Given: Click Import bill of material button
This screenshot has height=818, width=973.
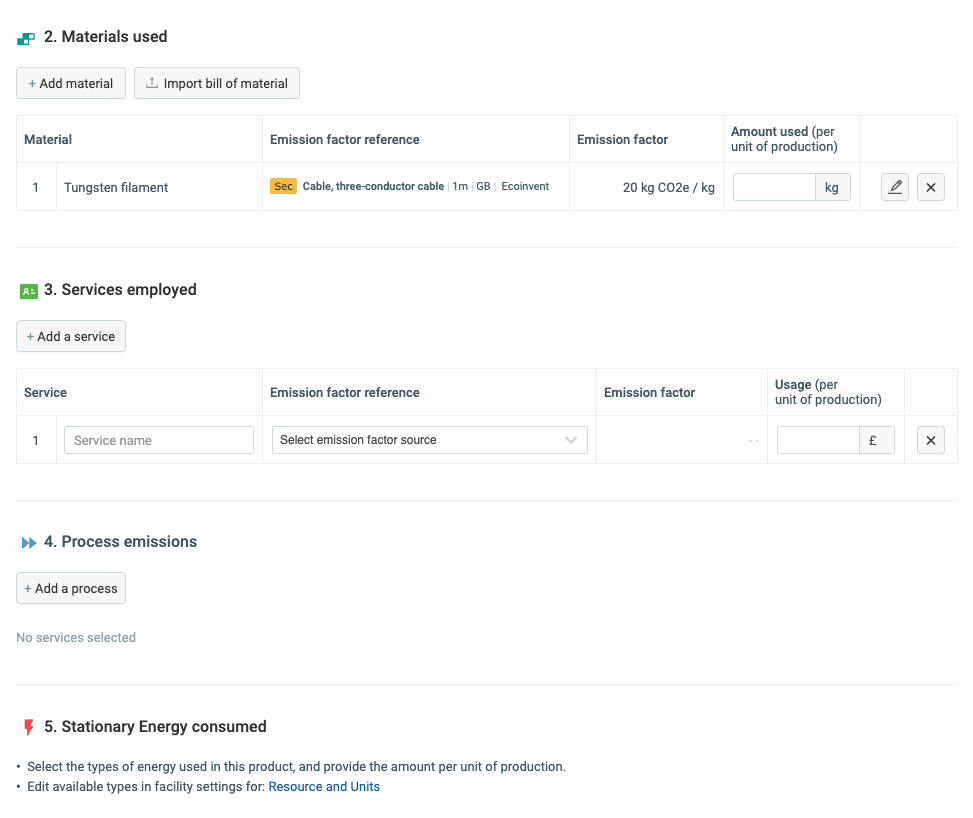Looking at the screenshot, I should coord(217,84).
